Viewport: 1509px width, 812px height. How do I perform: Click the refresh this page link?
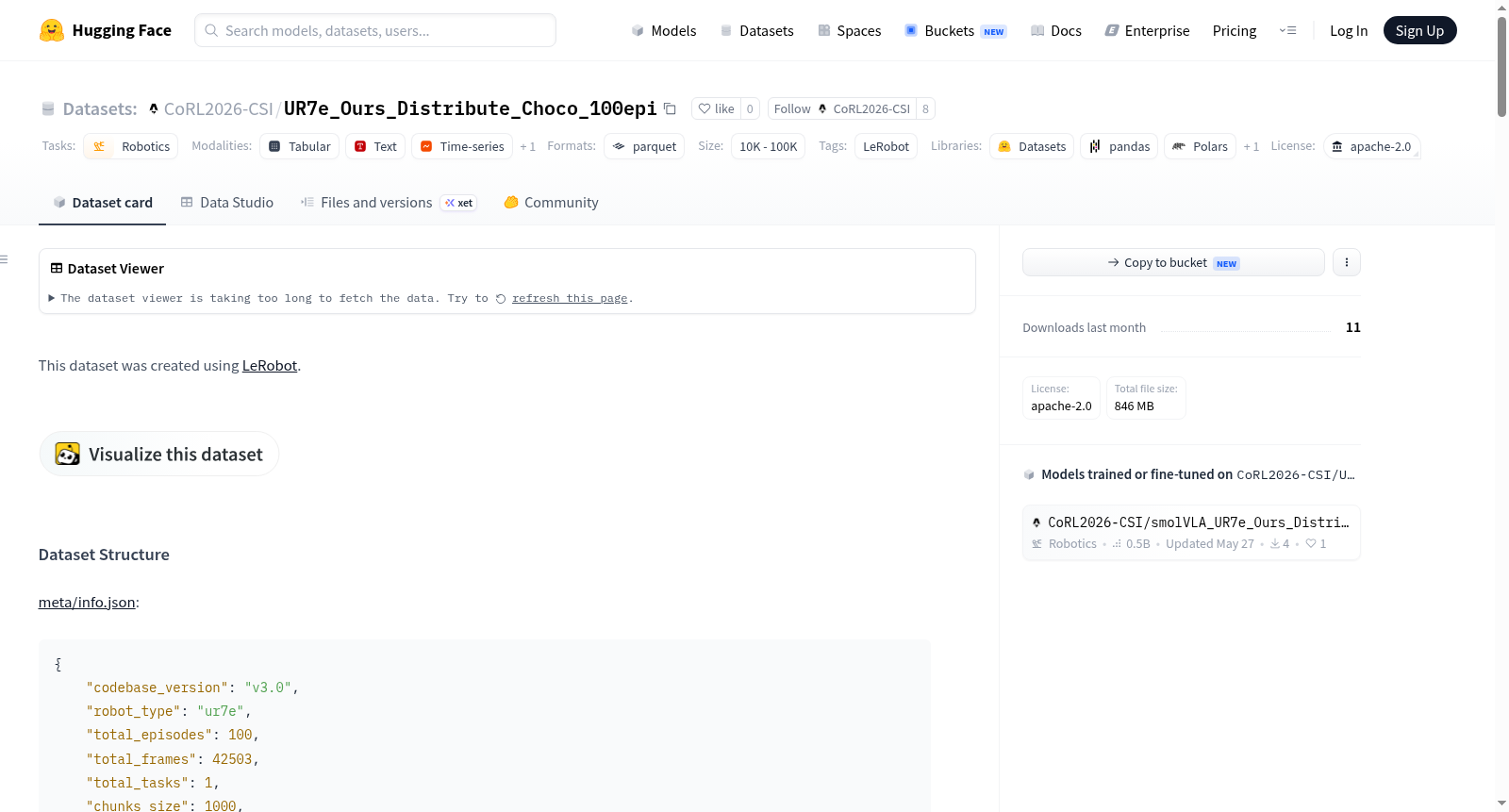click(570, 298)
